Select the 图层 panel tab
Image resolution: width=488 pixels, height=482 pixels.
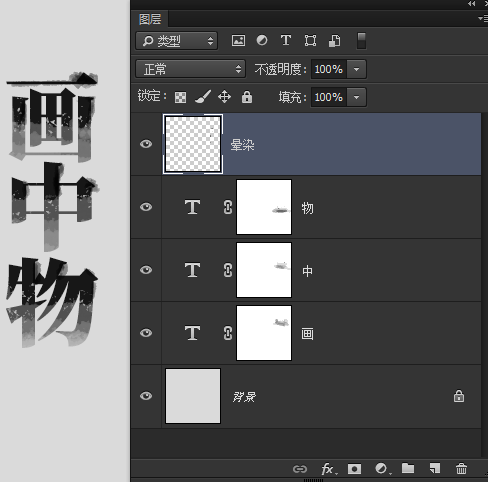coord(150,19)
